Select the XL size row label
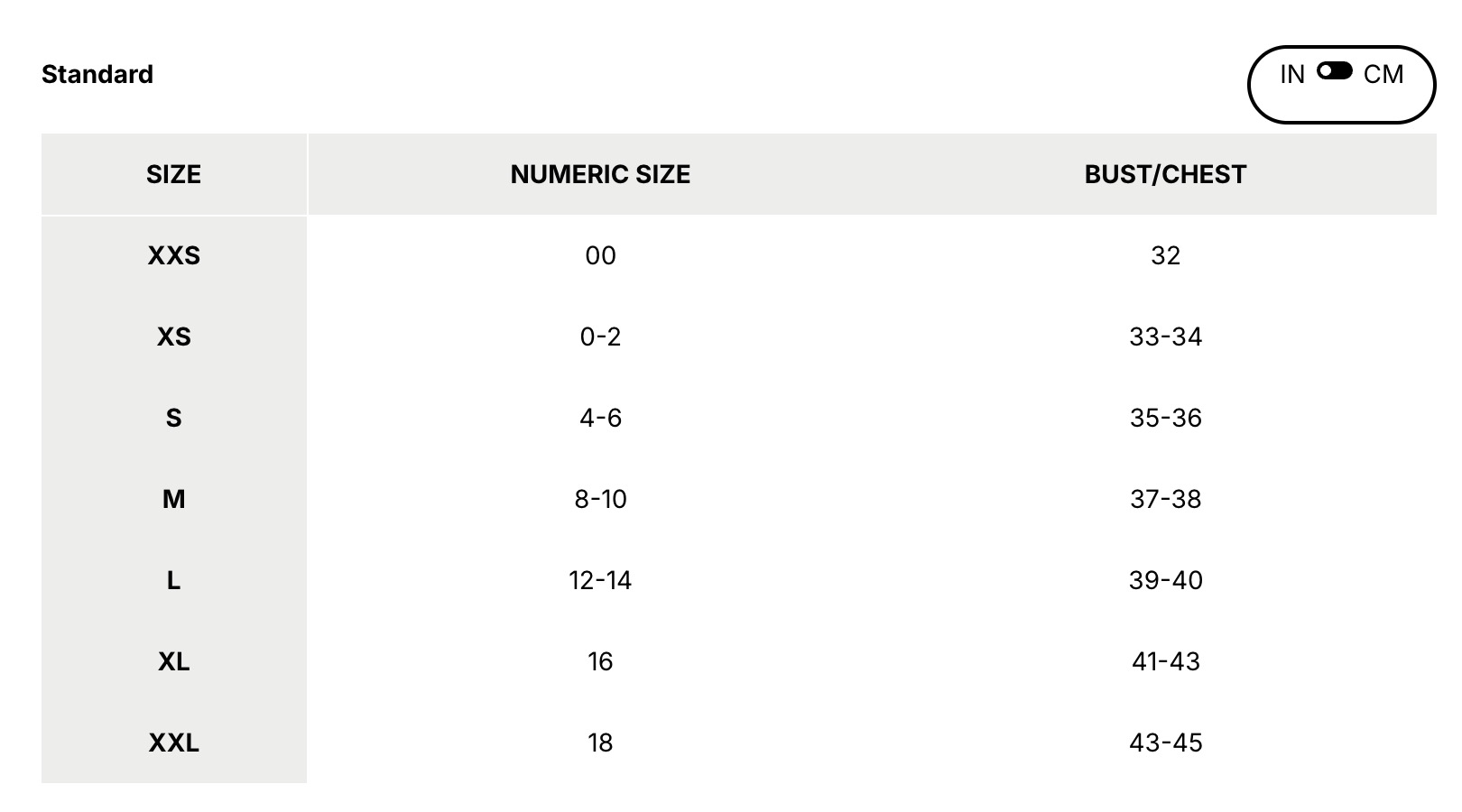Viewport: 1462px width, 812px height. click(x=174, y=661)
